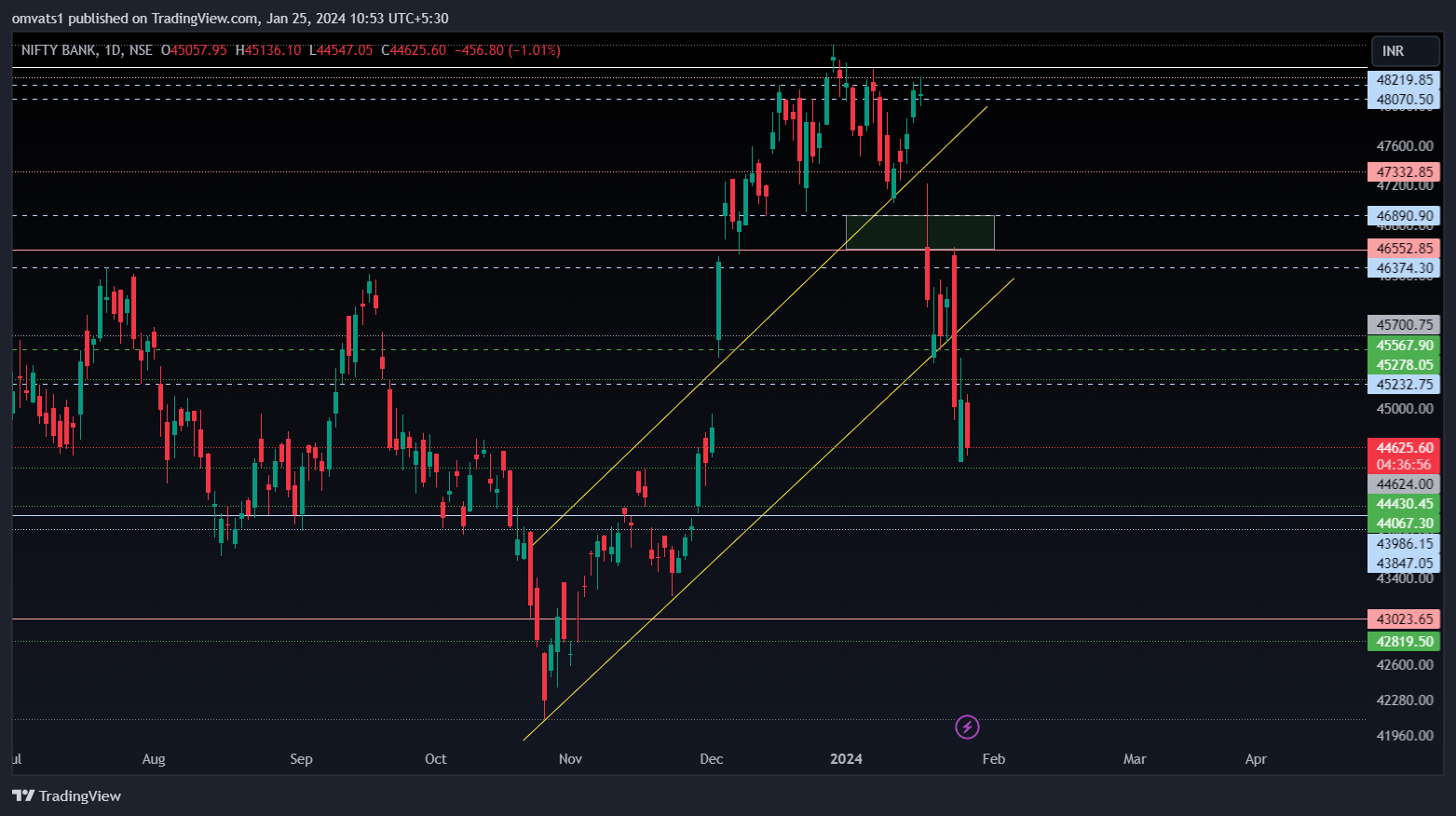1456x816 pixels.
Task: Open the INR currency selector
Action: pyautogui.click(x=1405, y=51)
